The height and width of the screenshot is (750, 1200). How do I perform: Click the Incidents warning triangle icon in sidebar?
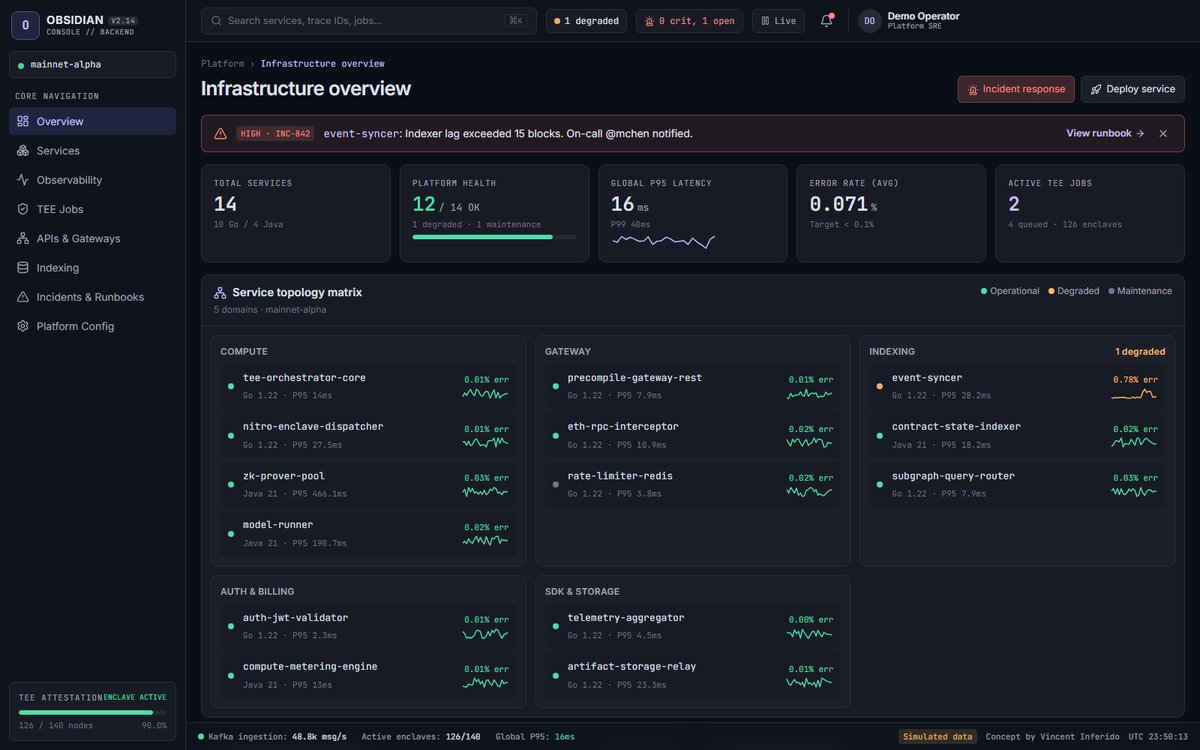(x=23, y=297)
